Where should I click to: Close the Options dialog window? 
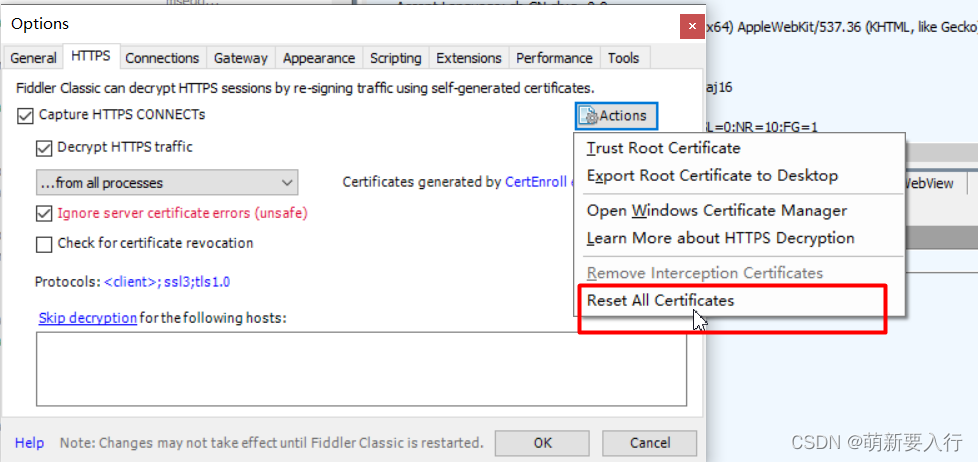(689, 24)
